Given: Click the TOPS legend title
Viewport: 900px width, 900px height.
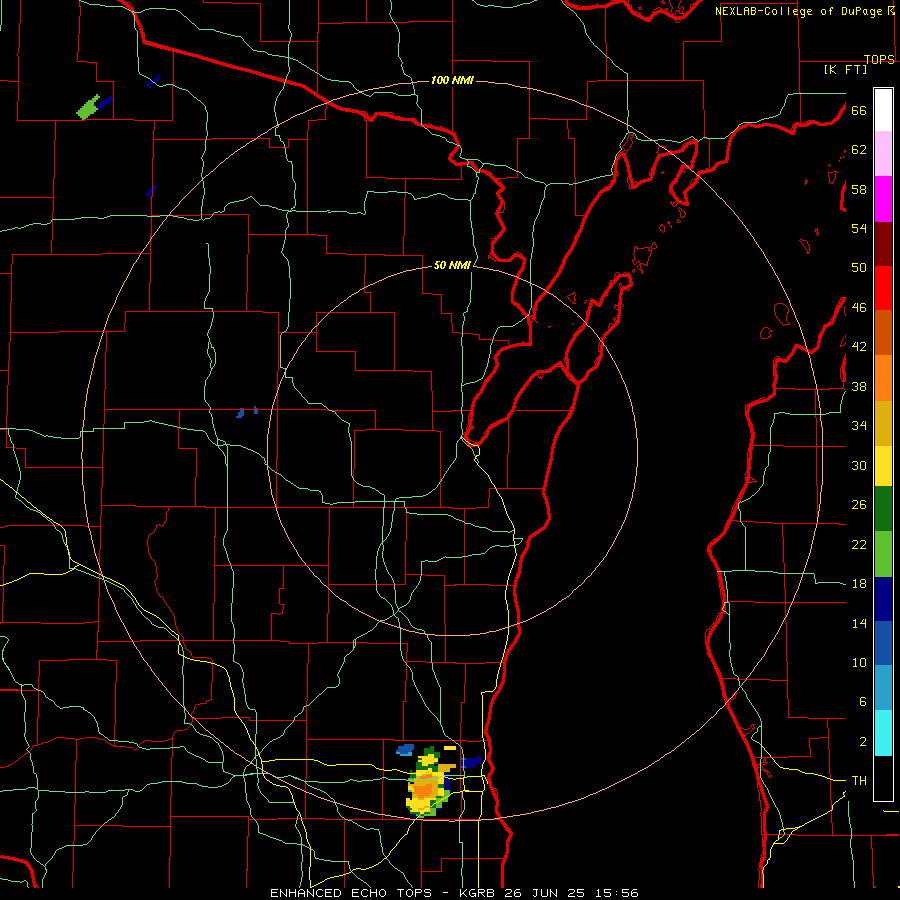Looking at the screenshot, I should pyautogui.click(x=879, y=59).
